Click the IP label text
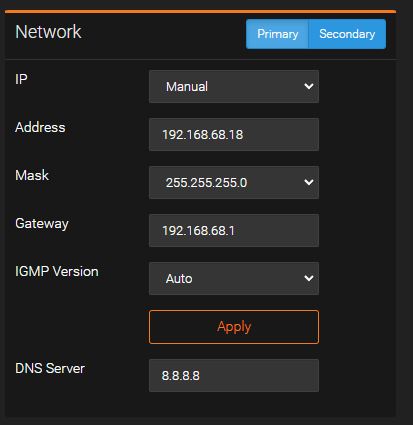This screenshot has width=413, height=425. pos(21,79)
